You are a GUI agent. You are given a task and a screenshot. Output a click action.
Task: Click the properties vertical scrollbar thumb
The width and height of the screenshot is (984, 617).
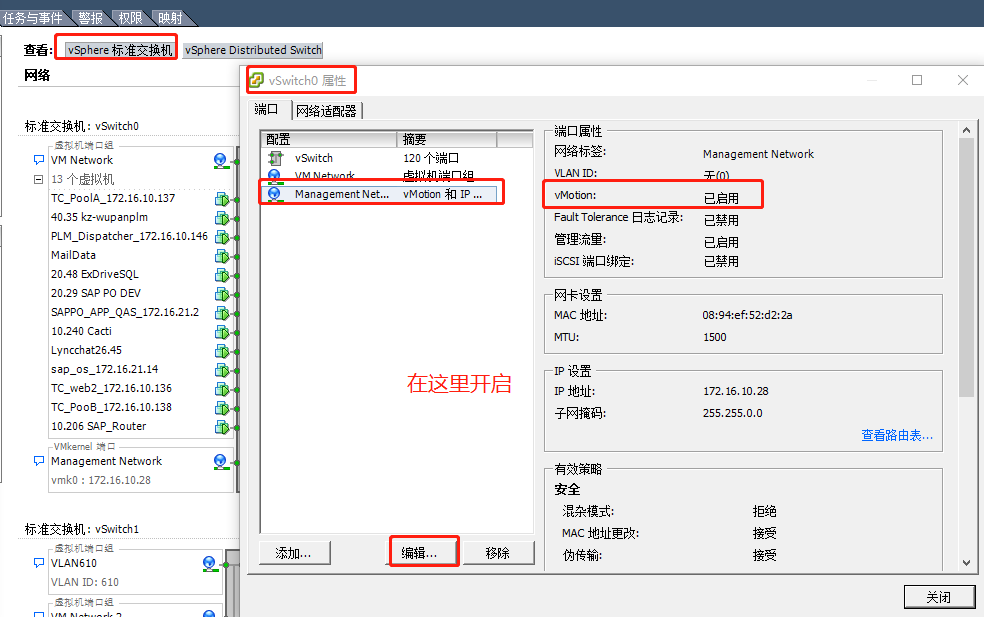click(x=966, y=267)
